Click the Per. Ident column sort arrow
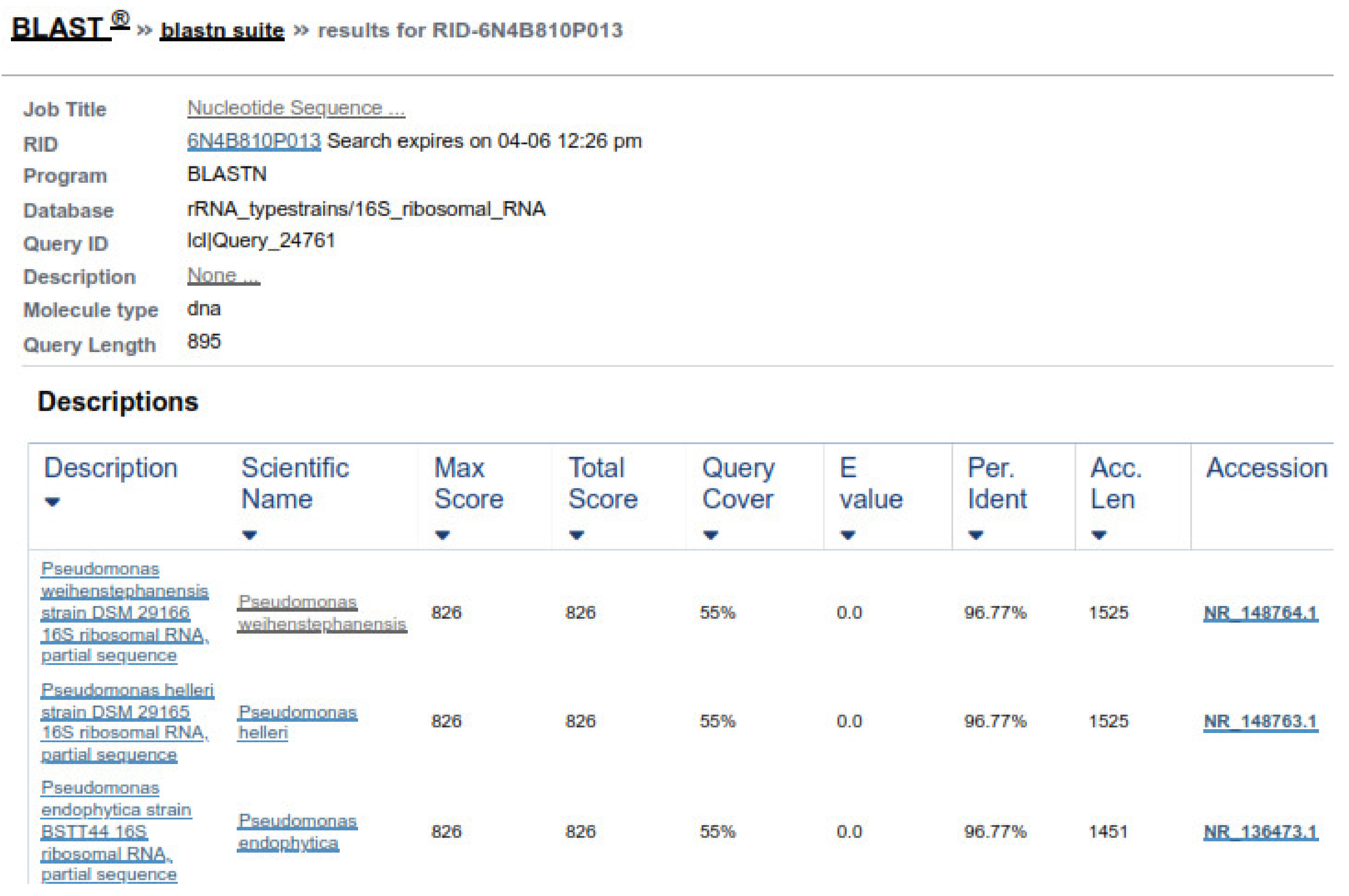Screen dimensions: 1349x896 (x=975, y=535)
